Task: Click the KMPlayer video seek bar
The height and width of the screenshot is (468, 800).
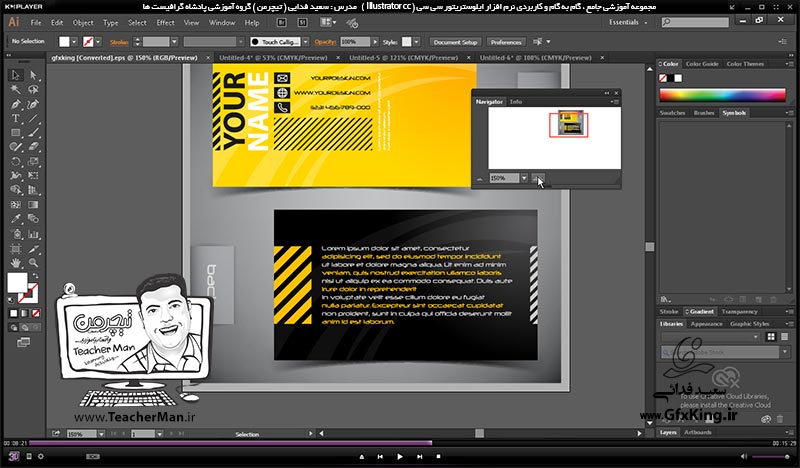Action: (398, 443)
